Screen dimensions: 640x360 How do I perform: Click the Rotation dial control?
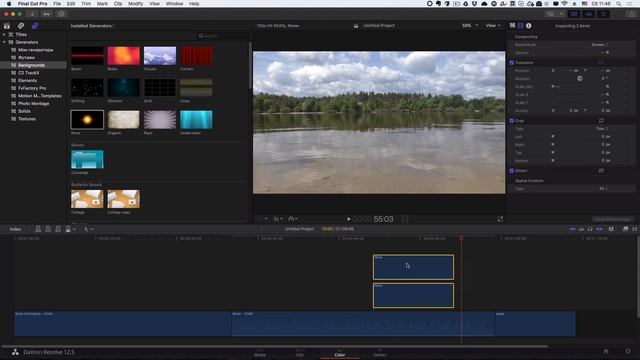[580, 78]
